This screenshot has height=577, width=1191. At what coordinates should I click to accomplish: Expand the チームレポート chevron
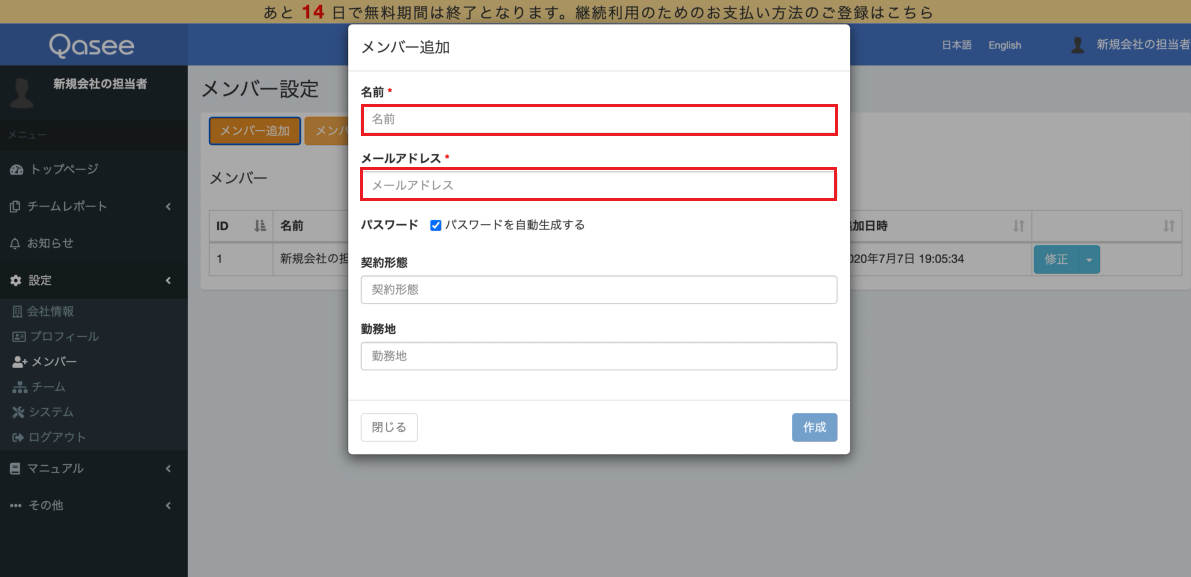tap(169, 207)
